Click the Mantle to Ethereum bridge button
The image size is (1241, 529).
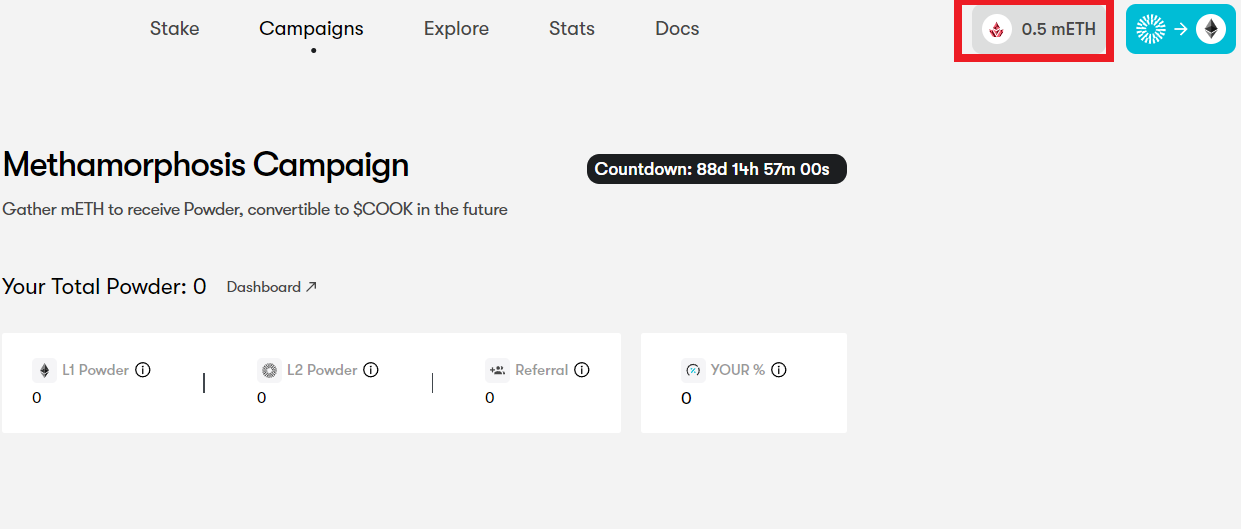coord(1181,29)
